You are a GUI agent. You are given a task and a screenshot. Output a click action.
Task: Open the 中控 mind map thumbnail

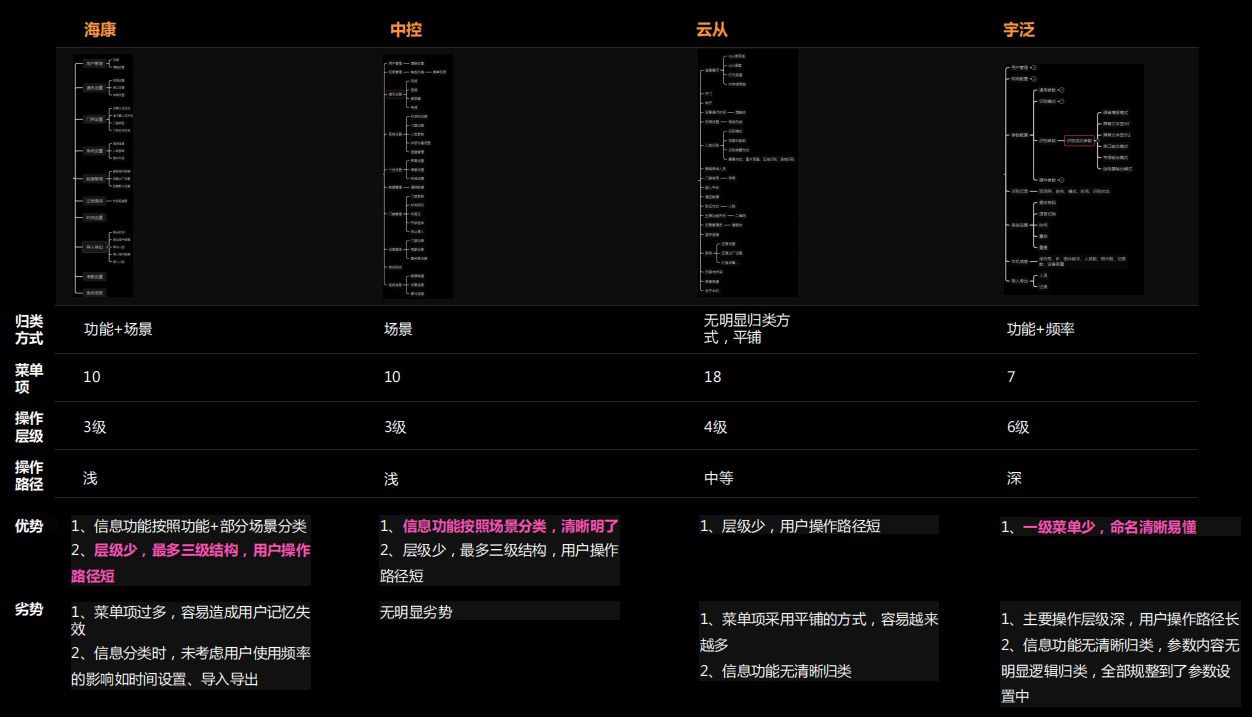[418, 176]
